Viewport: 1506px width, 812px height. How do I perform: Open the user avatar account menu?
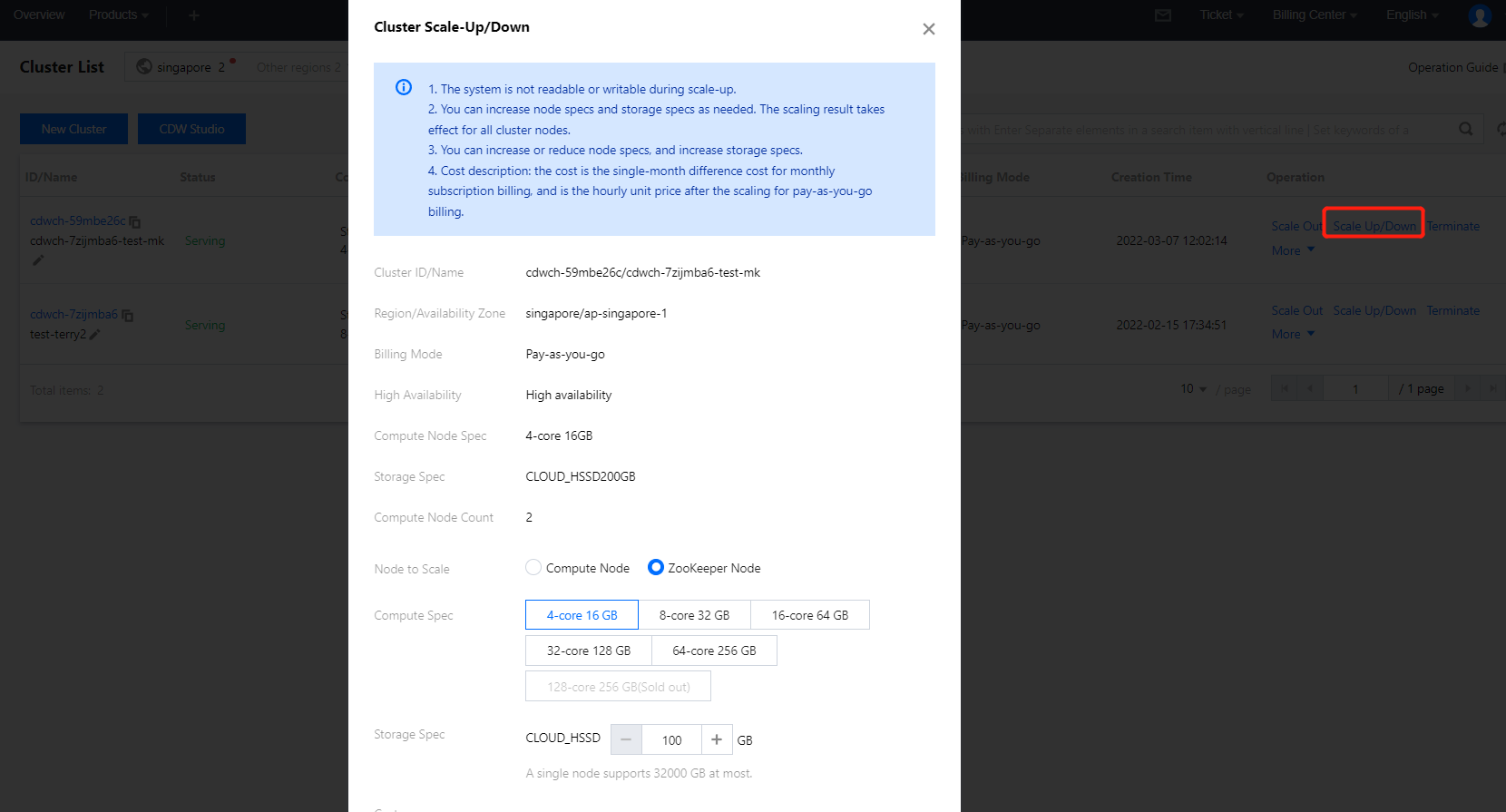(x=1480, y=15)
